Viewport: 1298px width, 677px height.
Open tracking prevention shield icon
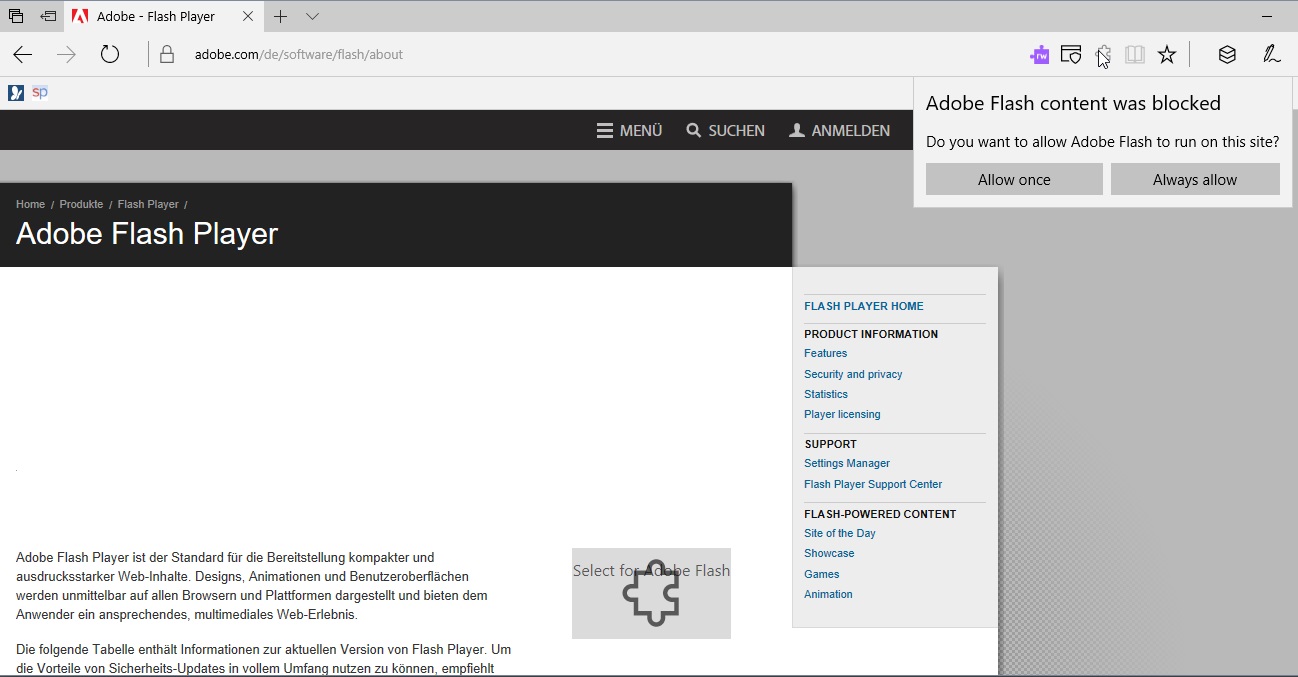(1071, 55)
